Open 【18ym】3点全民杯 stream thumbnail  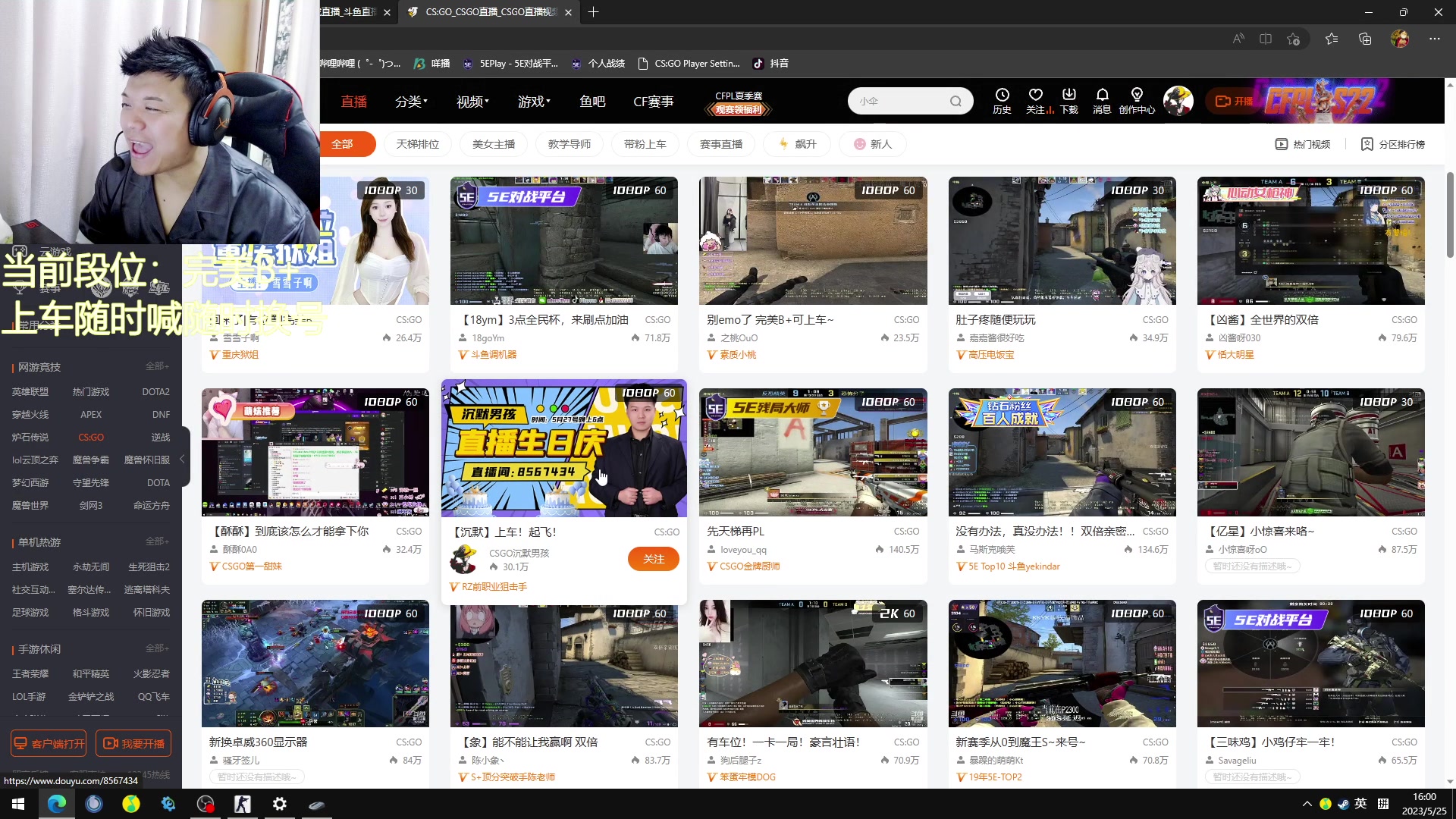tap(564, 241)
